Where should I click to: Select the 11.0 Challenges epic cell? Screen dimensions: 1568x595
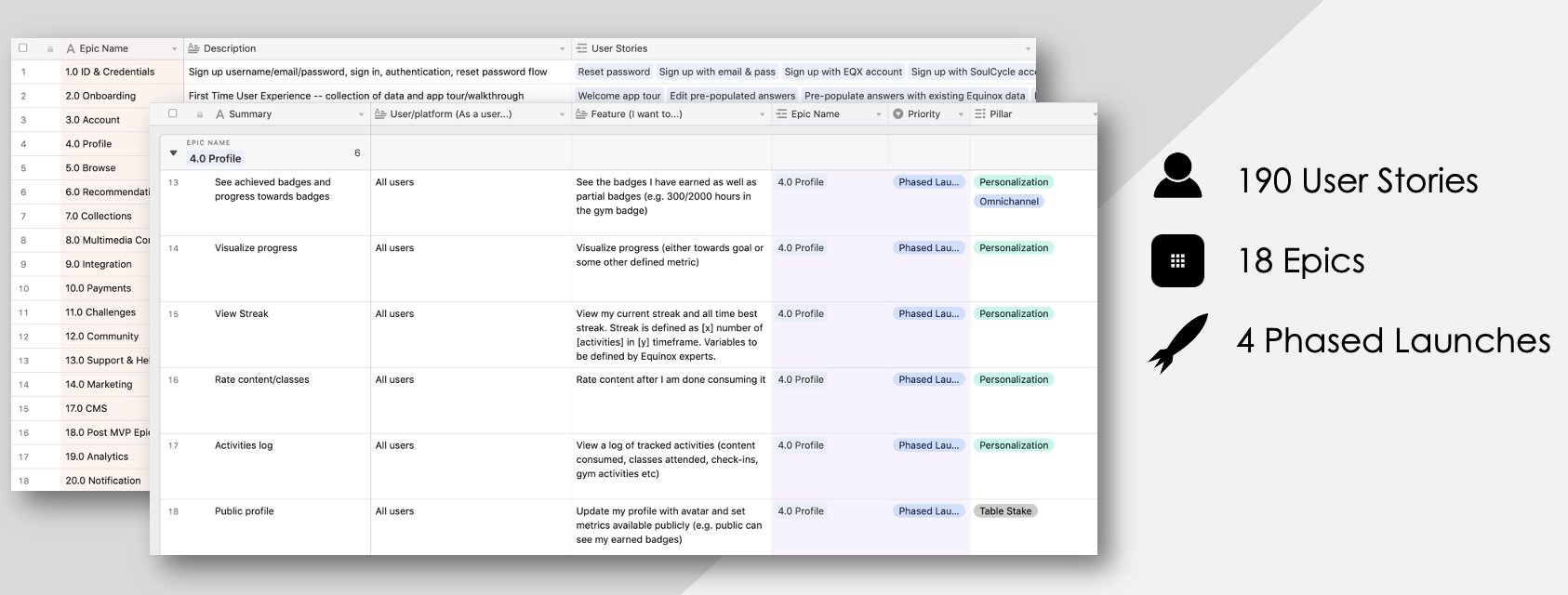pyautogui.click(x=105, y=313)
